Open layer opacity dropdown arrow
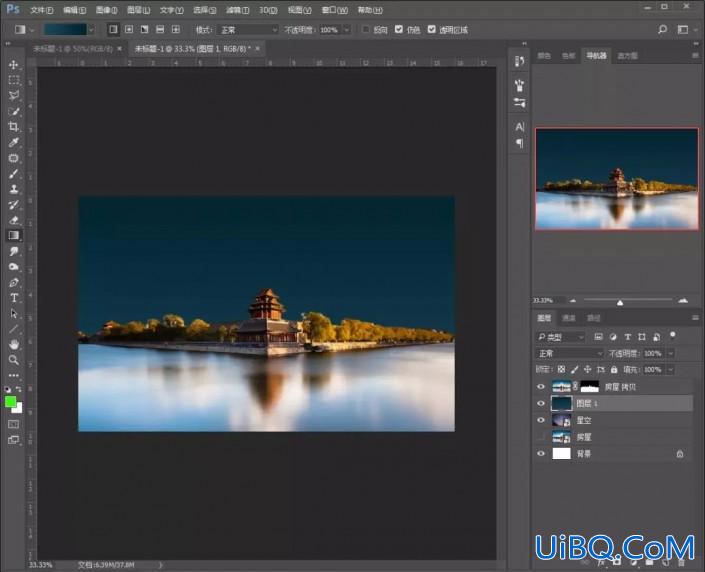The height and width of the screenshot is (572, 705). pos(671,353)
